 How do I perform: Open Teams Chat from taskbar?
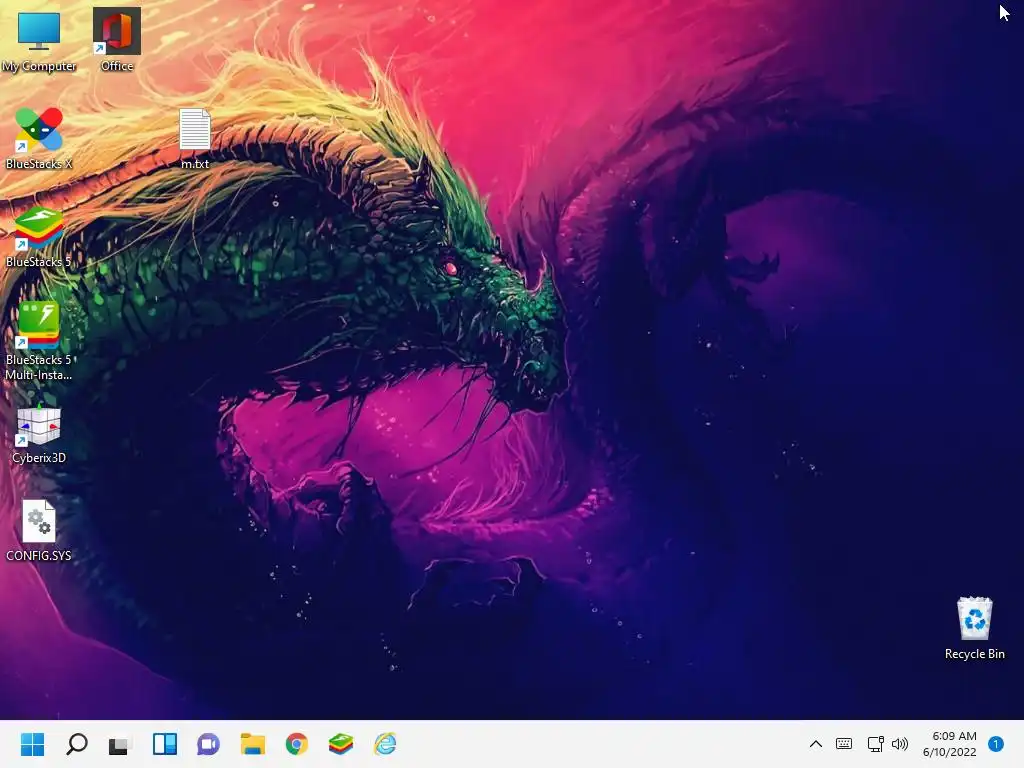coord(208,744)
